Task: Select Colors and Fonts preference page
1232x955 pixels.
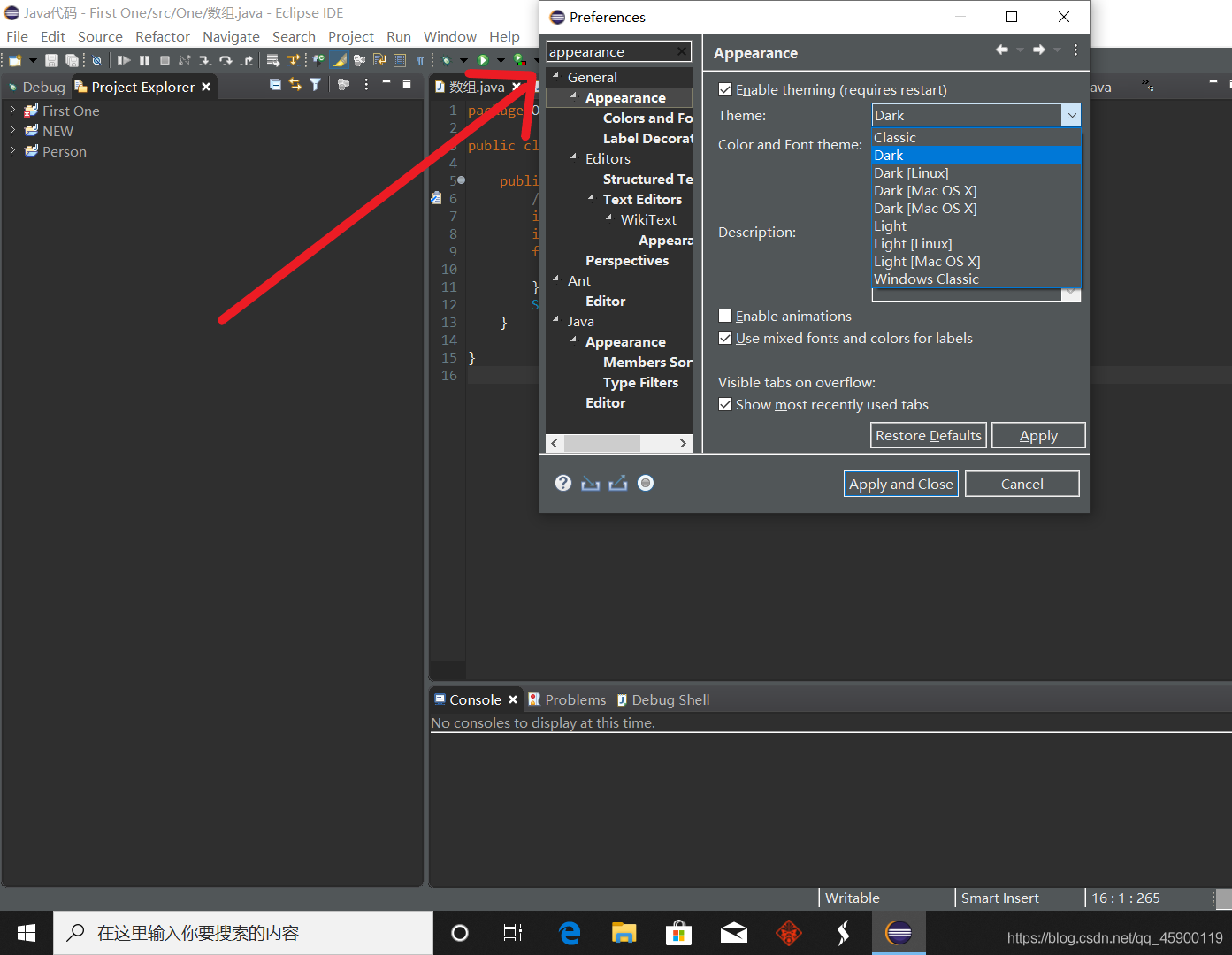Action: click(647, 118)
